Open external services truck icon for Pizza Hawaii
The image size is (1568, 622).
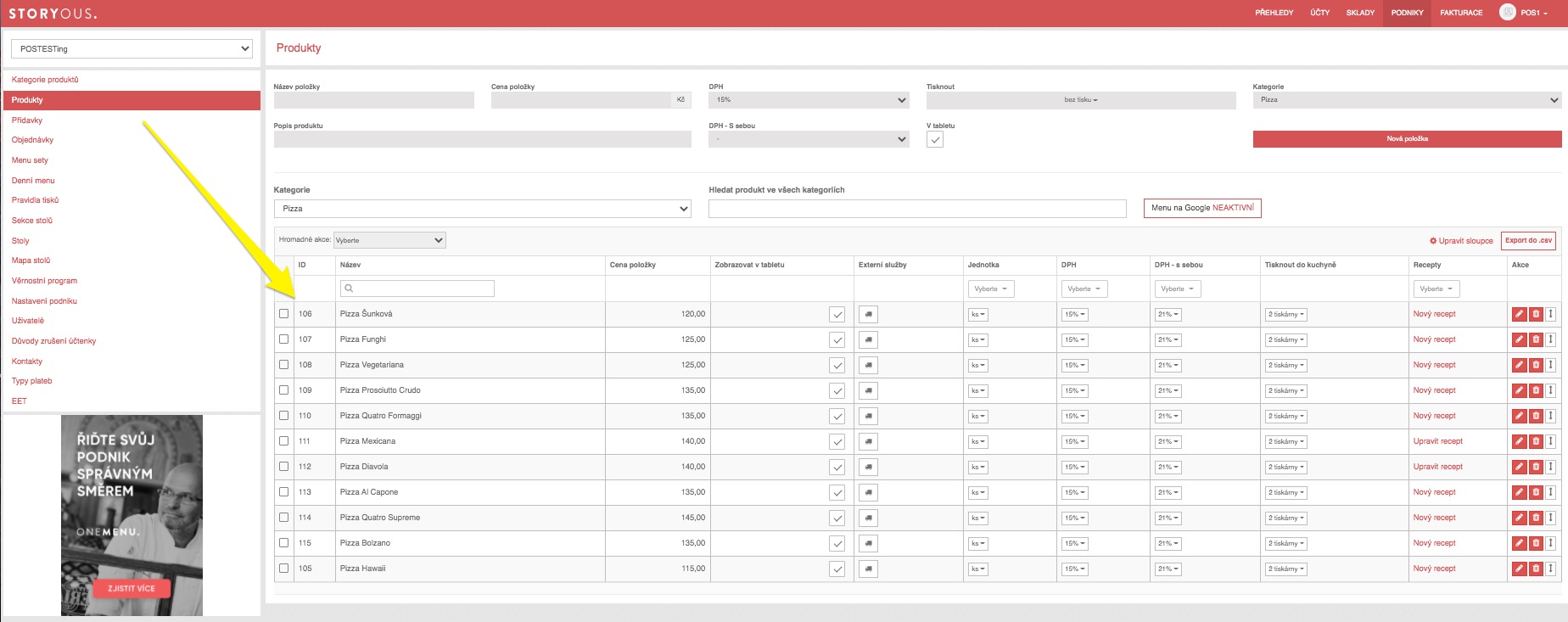point(868,569)
